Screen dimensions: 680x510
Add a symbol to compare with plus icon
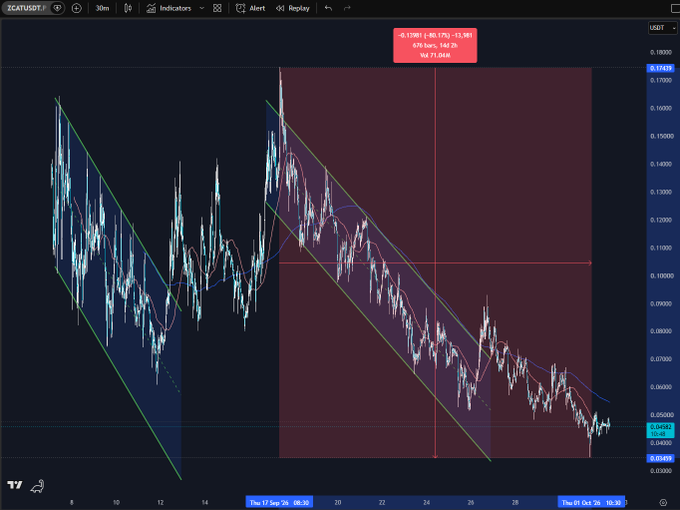76,8
